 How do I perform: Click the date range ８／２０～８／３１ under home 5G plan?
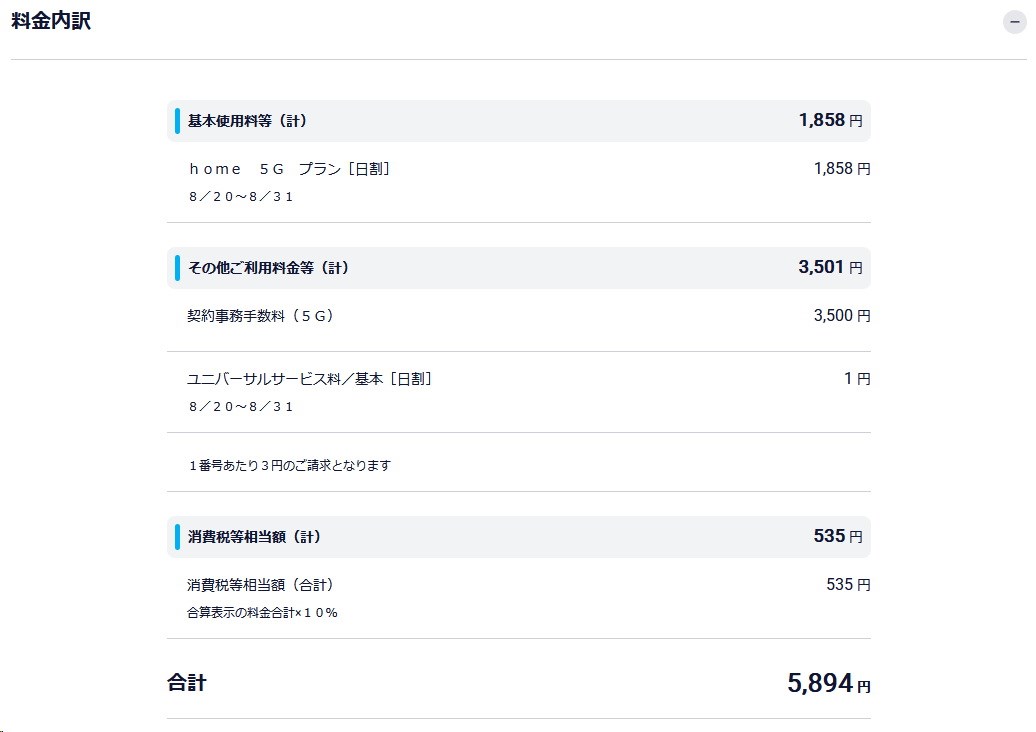pyautogui.click(x=240, y=196)
